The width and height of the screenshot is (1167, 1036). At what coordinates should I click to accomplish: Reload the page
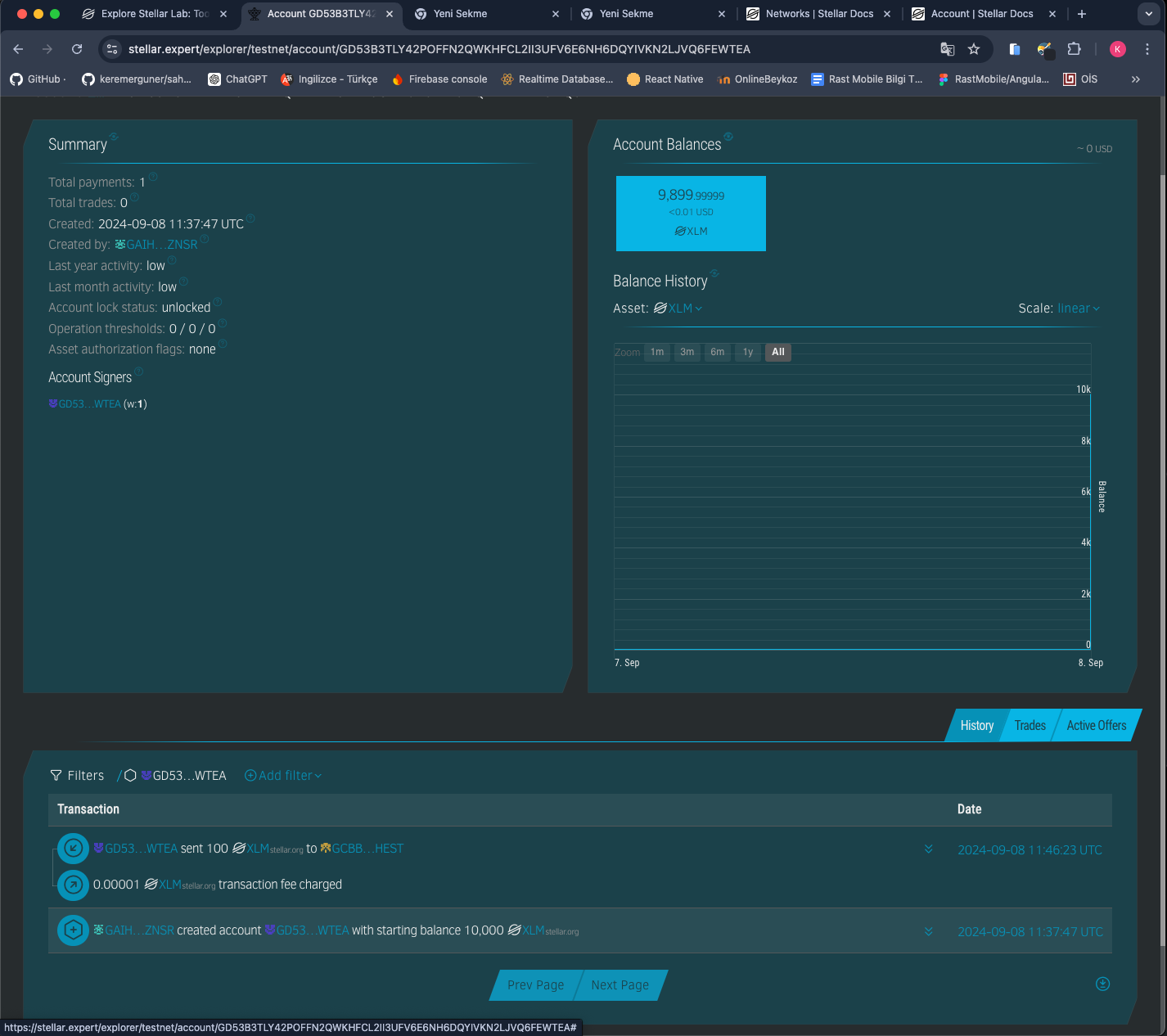[77, 49]
